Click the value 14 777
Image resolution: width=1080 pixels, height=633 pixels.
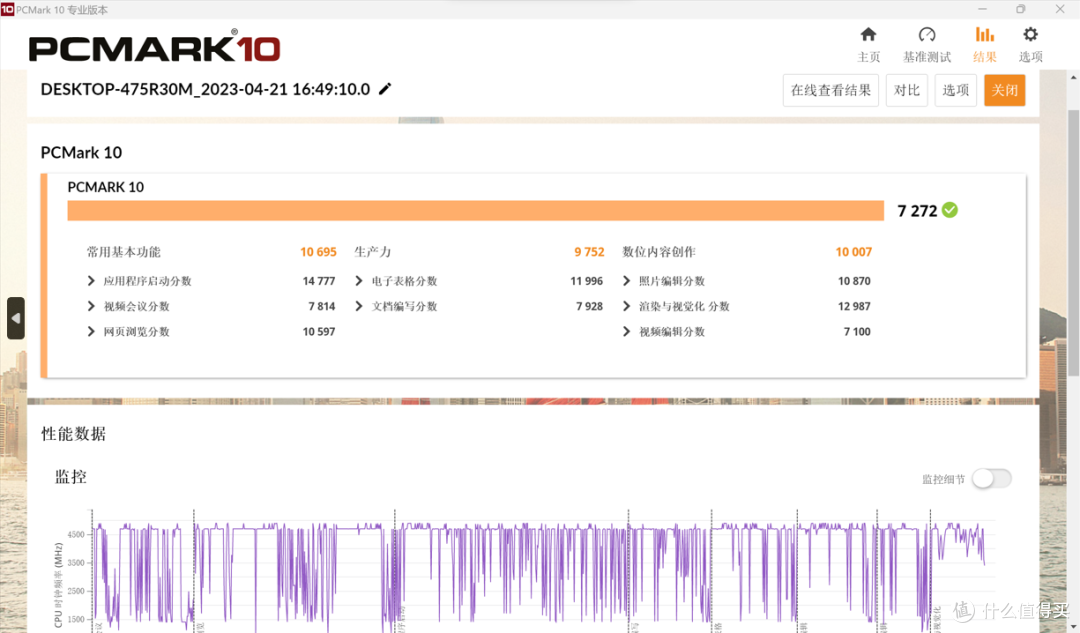[x=319, y=281]
